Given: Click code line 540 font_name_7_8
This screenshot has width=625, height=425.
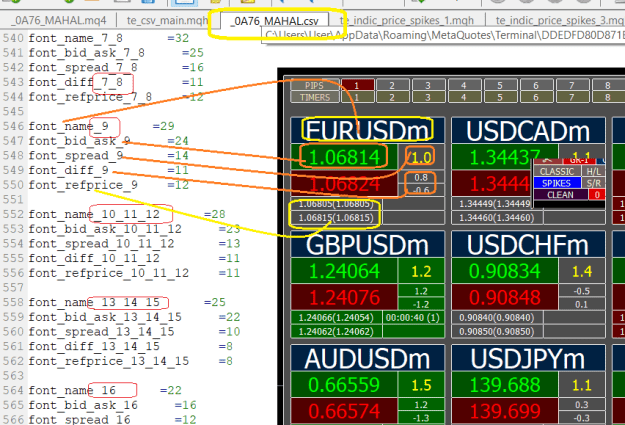Looking at the screenshot, I should tap(109, 38).
